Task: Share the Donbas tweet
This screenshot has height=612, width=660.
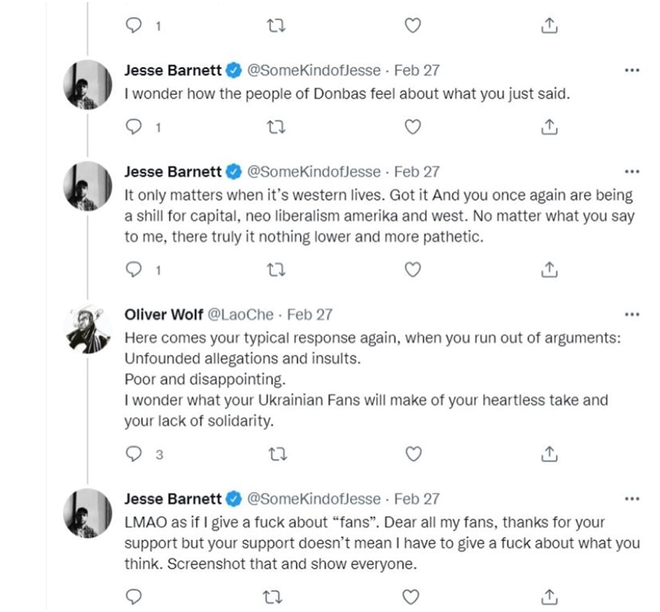Action: (x=548, y=127)
